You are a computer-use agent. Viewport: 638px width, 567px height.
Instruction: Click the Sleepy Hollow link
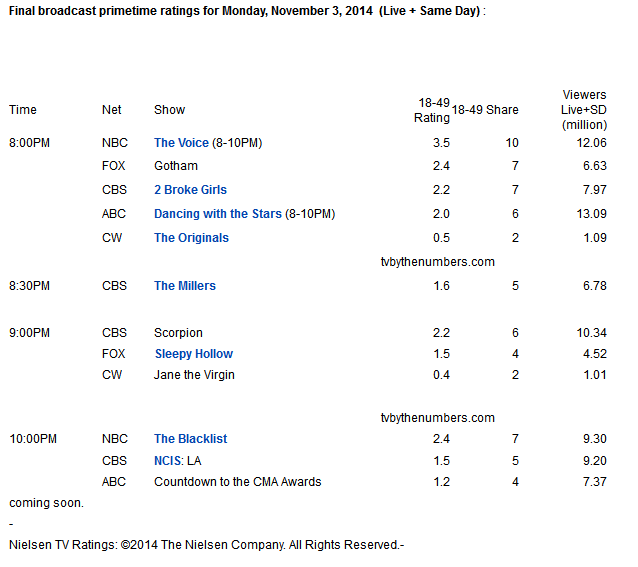click(x=193, y=354)
